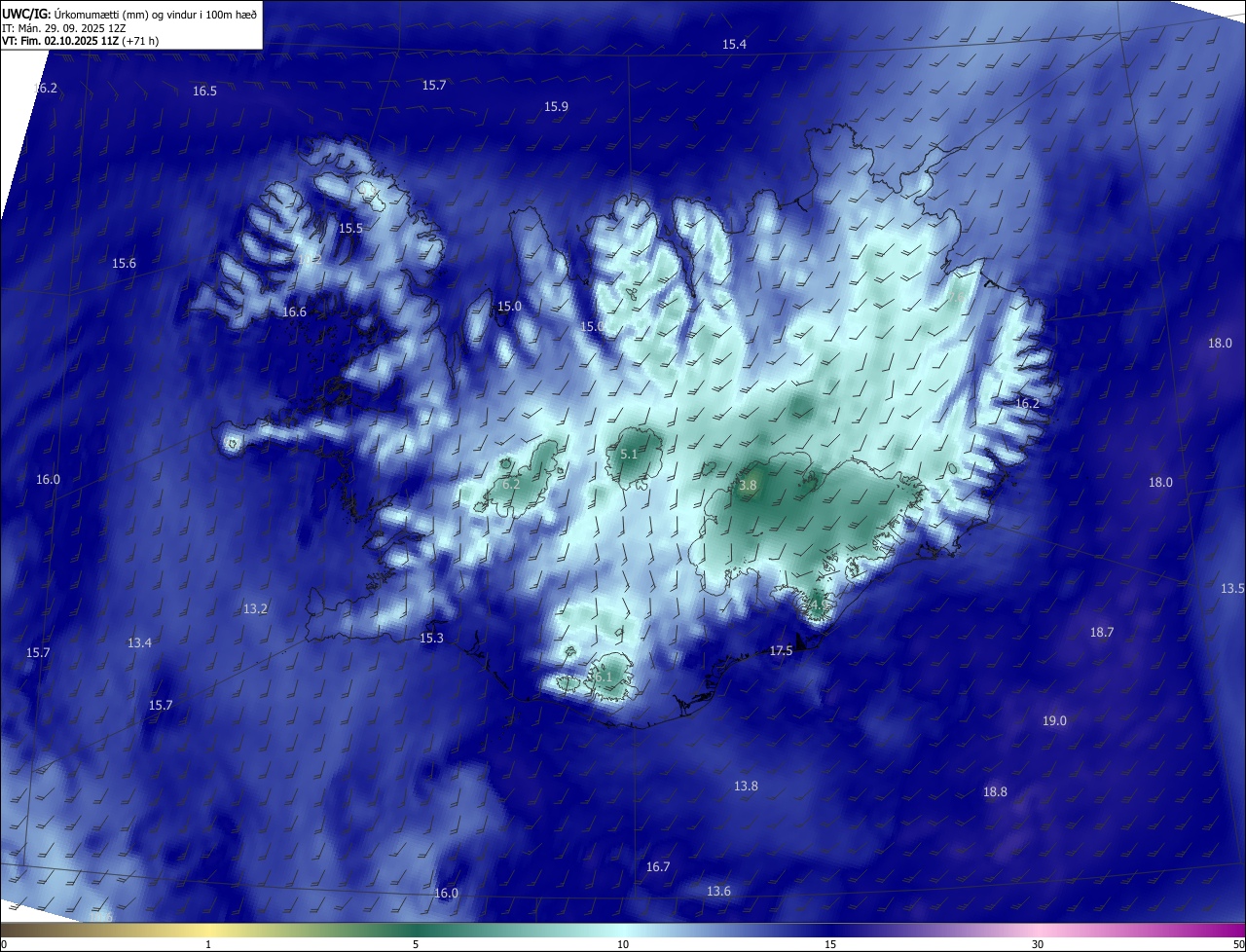
Task: Click the map value 13.4
Action: 139,643
